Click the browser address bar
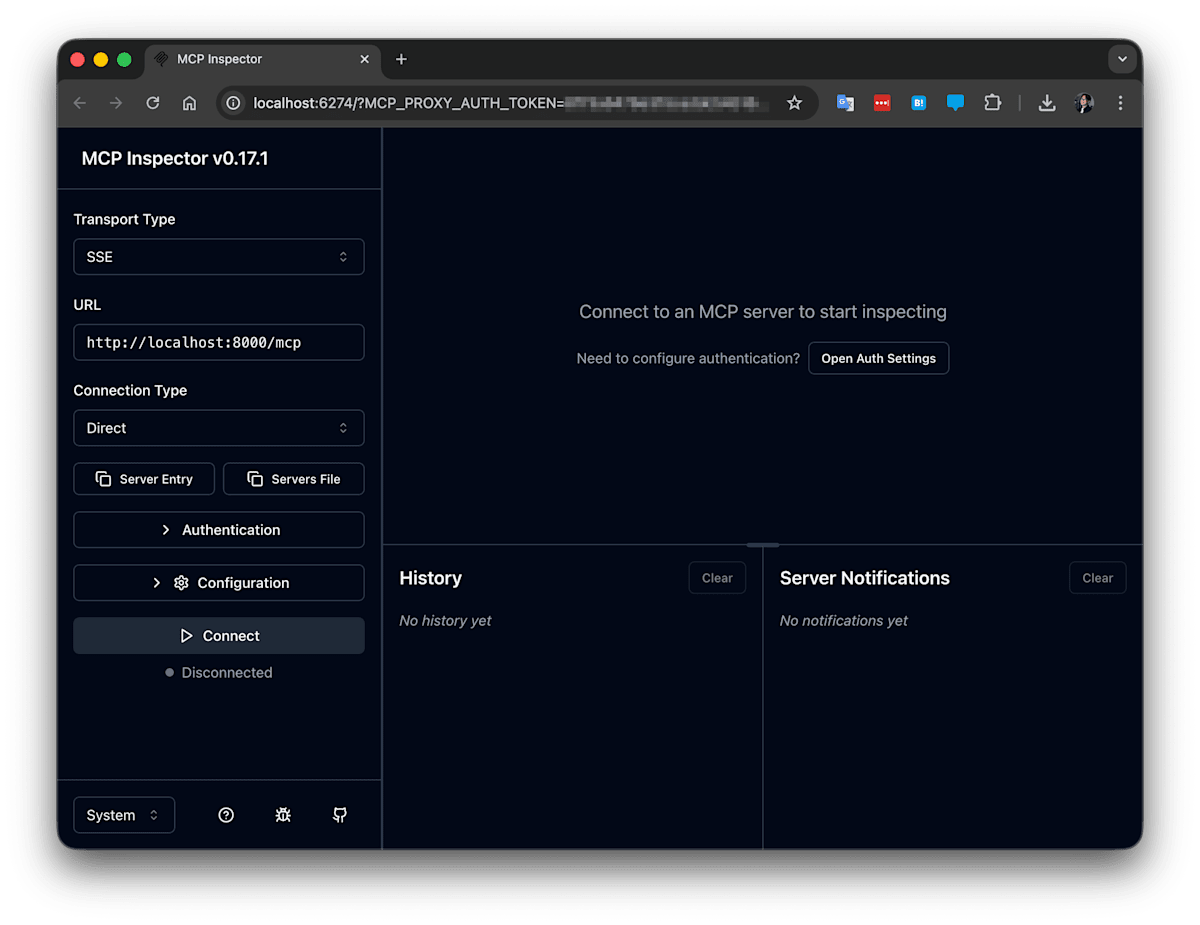The image size is (1200, 925). [515, 103]
